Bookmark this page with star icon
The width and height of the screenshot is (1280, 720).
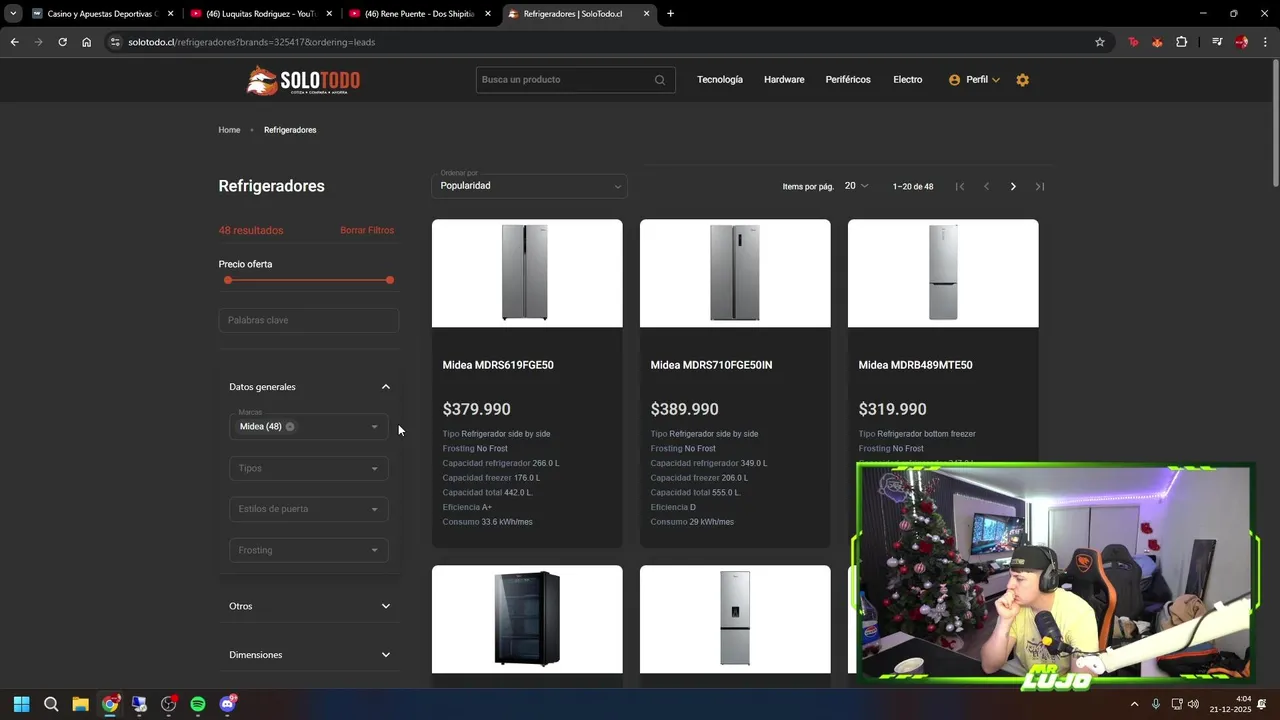tap(1100, 42)
